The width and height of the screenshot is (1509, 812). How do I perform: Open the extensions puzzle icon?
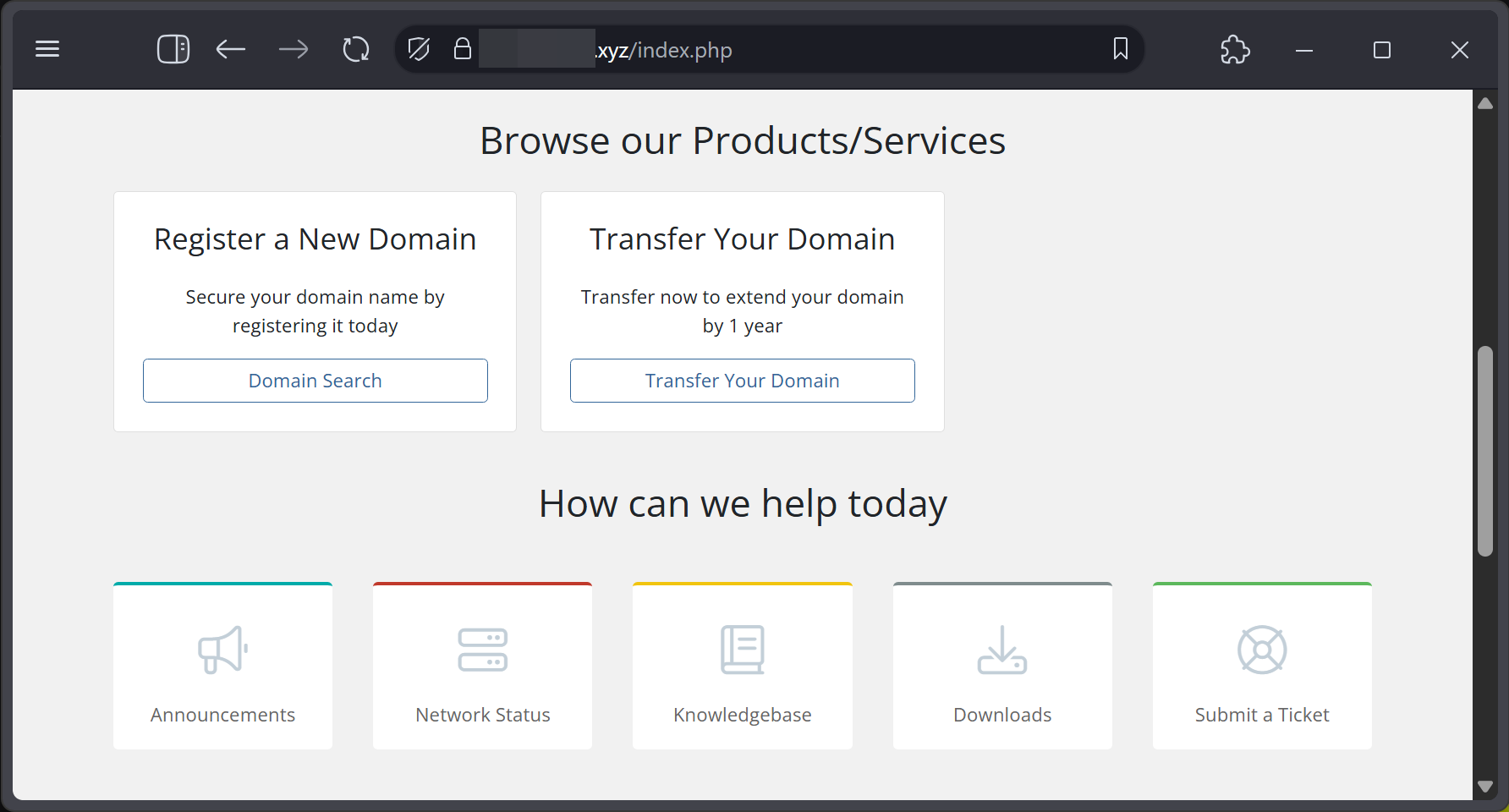click(1235, 49)
